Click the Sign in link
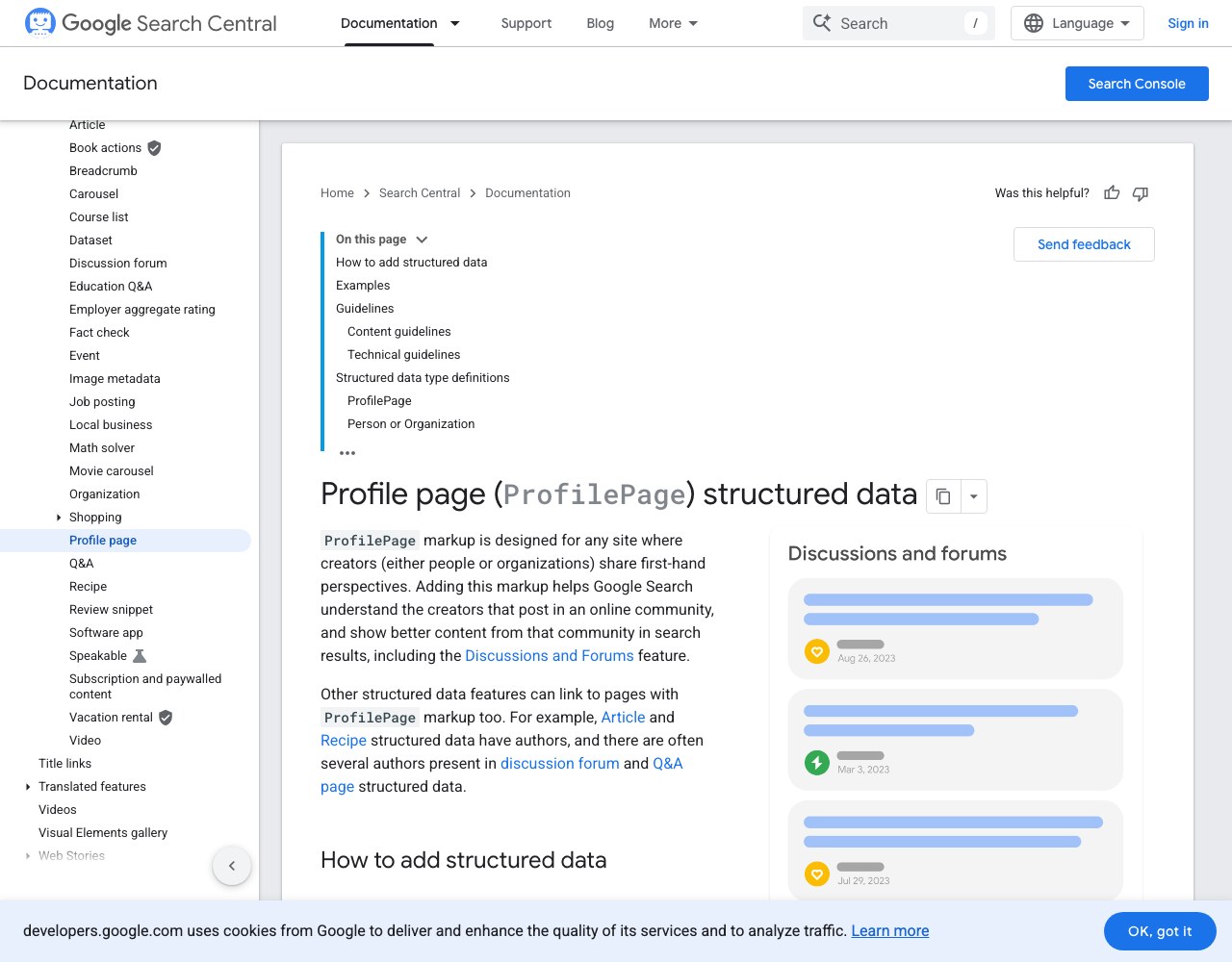Image resolution: width=1232 pixels, height=962 pixels. (x=1188, y=23)
